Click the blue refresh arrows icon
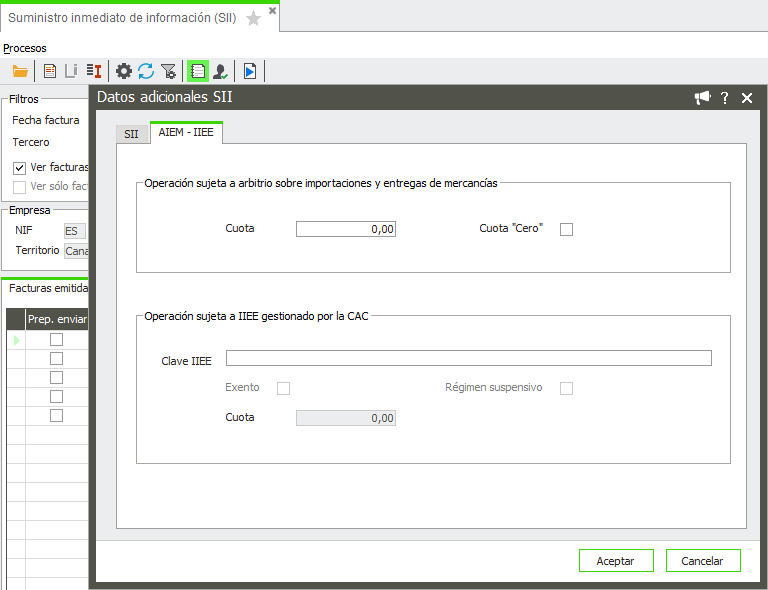The height and width of the screenshot is (590, 768). pos(146,71)
